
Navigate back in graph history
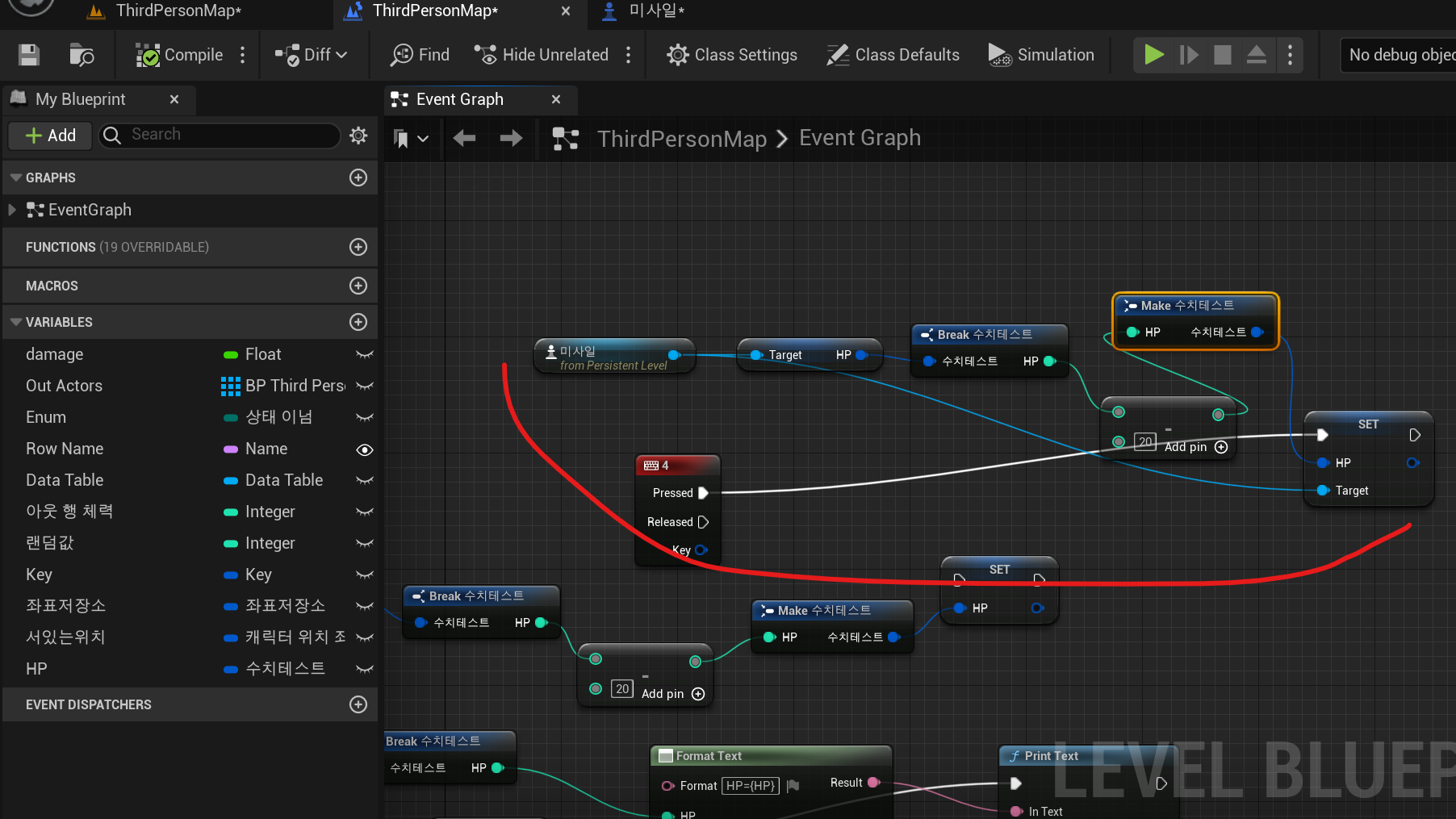(464, 139)
